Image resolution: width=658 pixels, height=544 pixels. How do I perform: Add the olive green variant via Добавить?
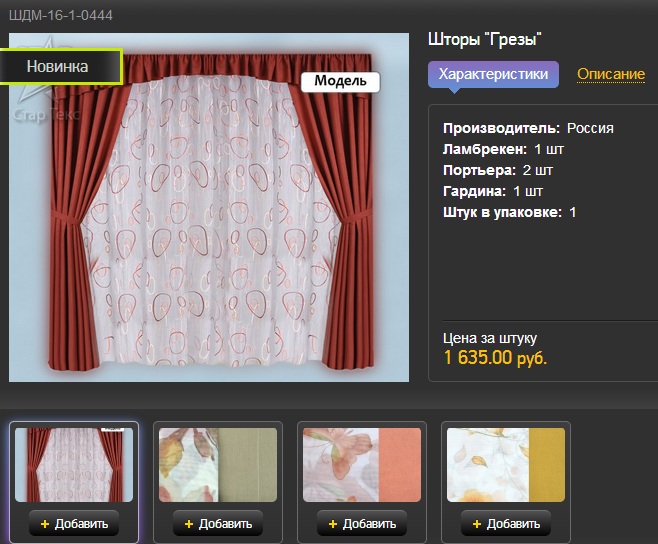(x=218, y=523)
